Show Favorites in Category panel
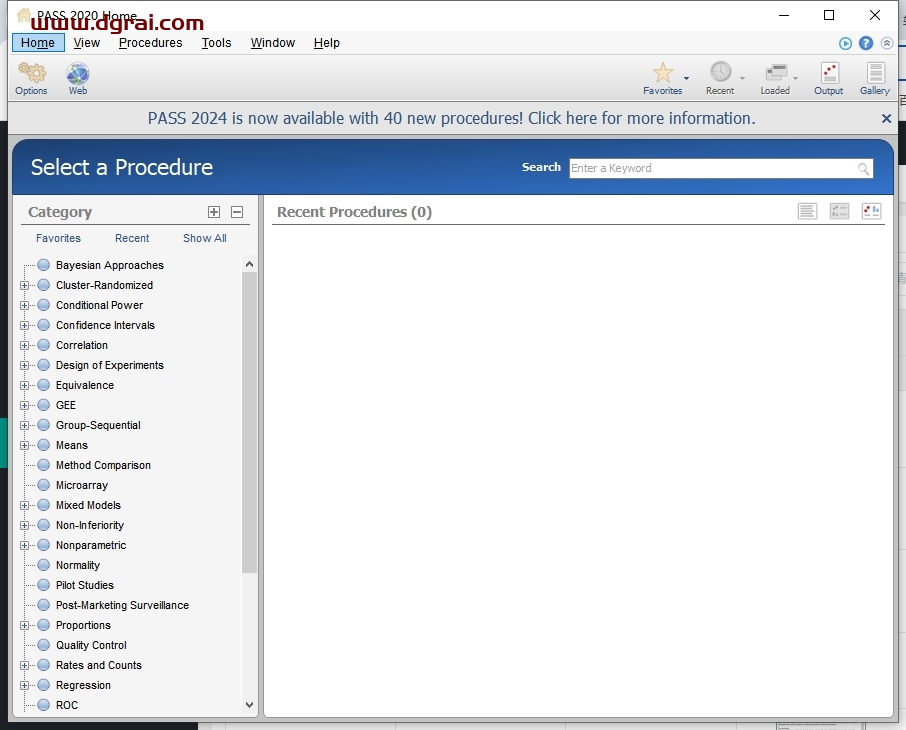Image resolution: width=906 pixels, height=730 pixels. [58, 238]
